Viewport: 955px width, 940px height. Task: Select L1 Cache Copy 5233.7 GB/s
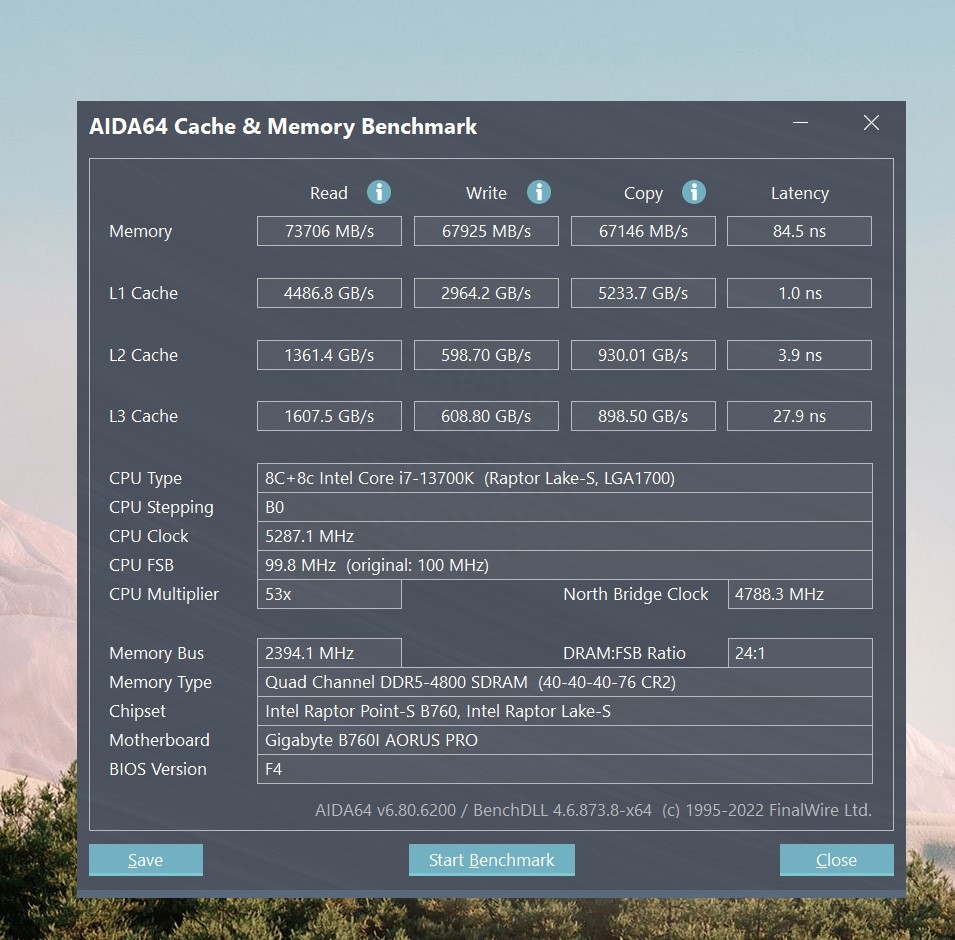(643, 293)
